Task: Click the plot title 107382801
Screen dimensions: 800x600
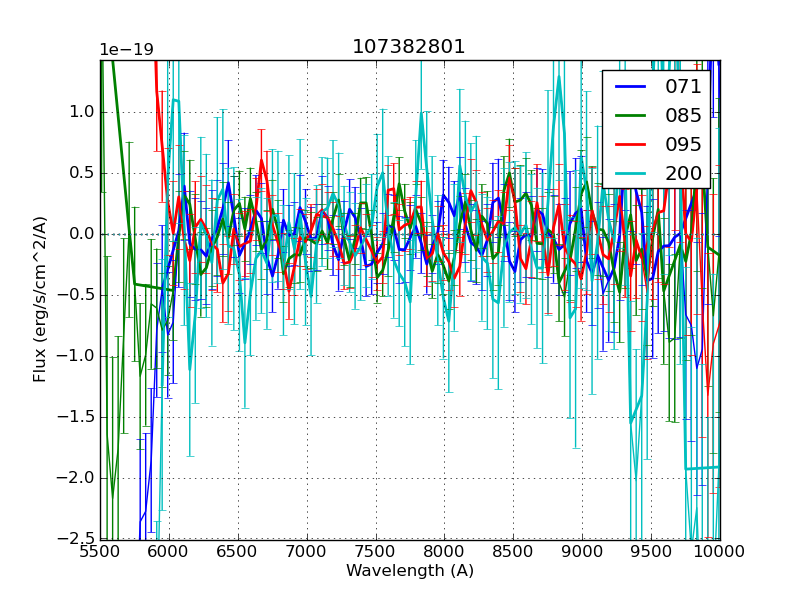Action: click(409, 47)
